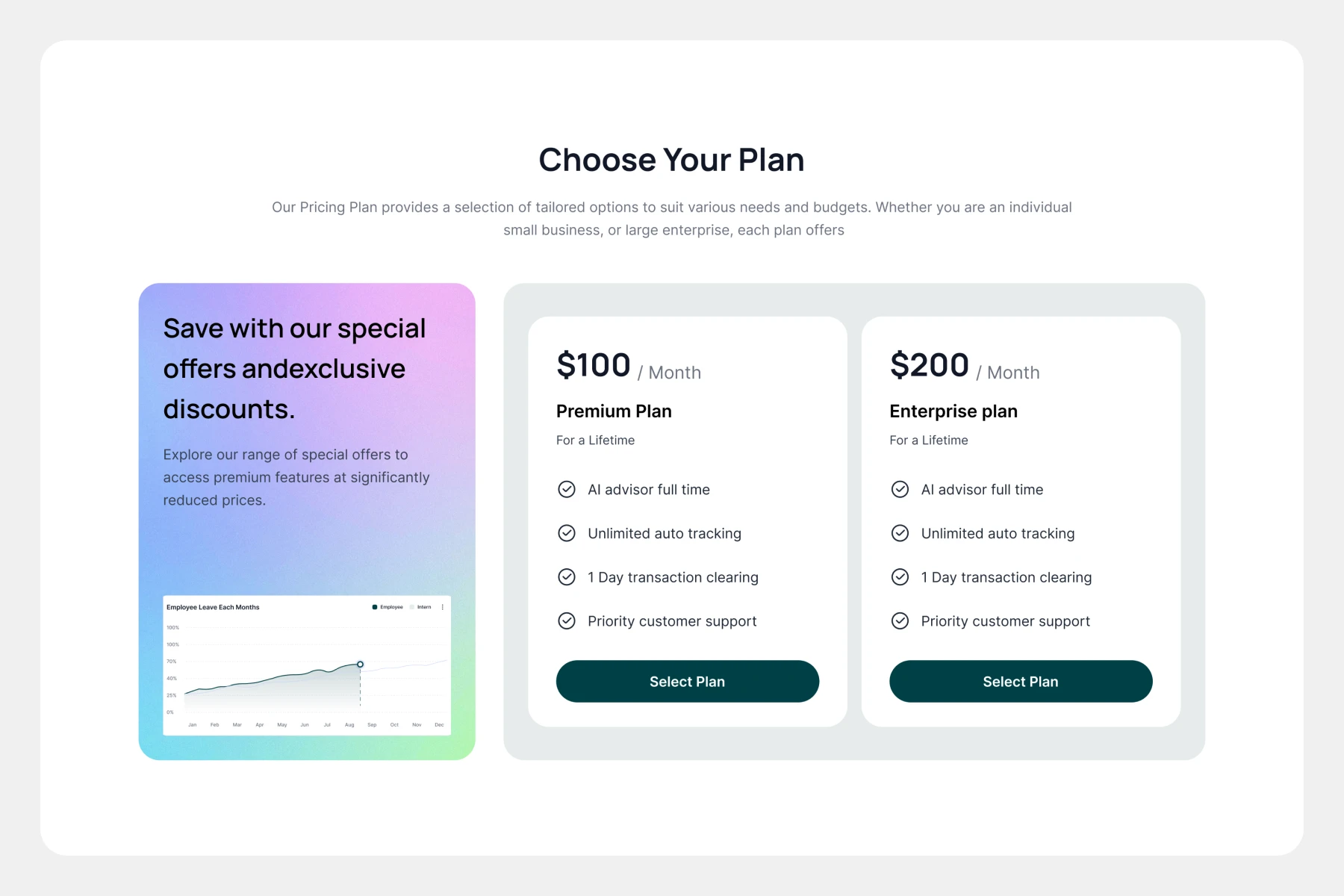Click the $200 / Month price label

tap(964, 367)
